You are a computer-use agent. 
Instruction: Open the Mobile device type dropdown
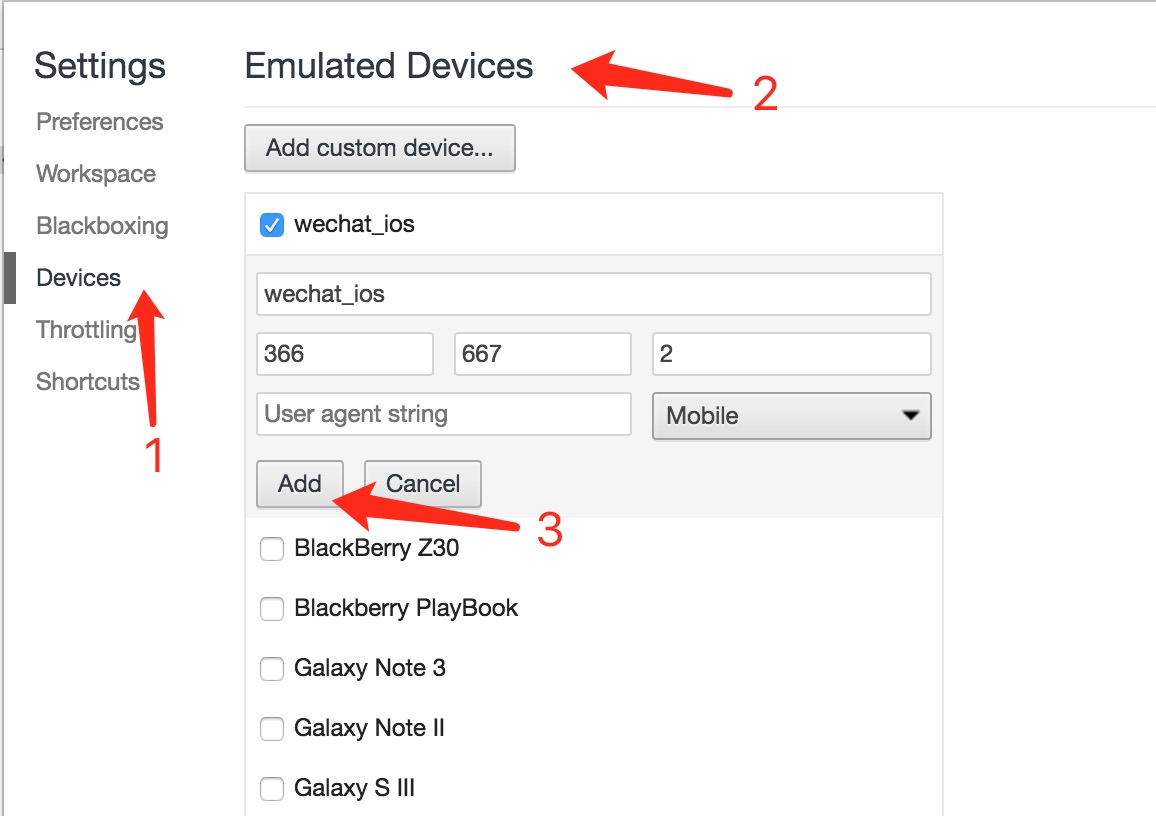pos(791,416)
